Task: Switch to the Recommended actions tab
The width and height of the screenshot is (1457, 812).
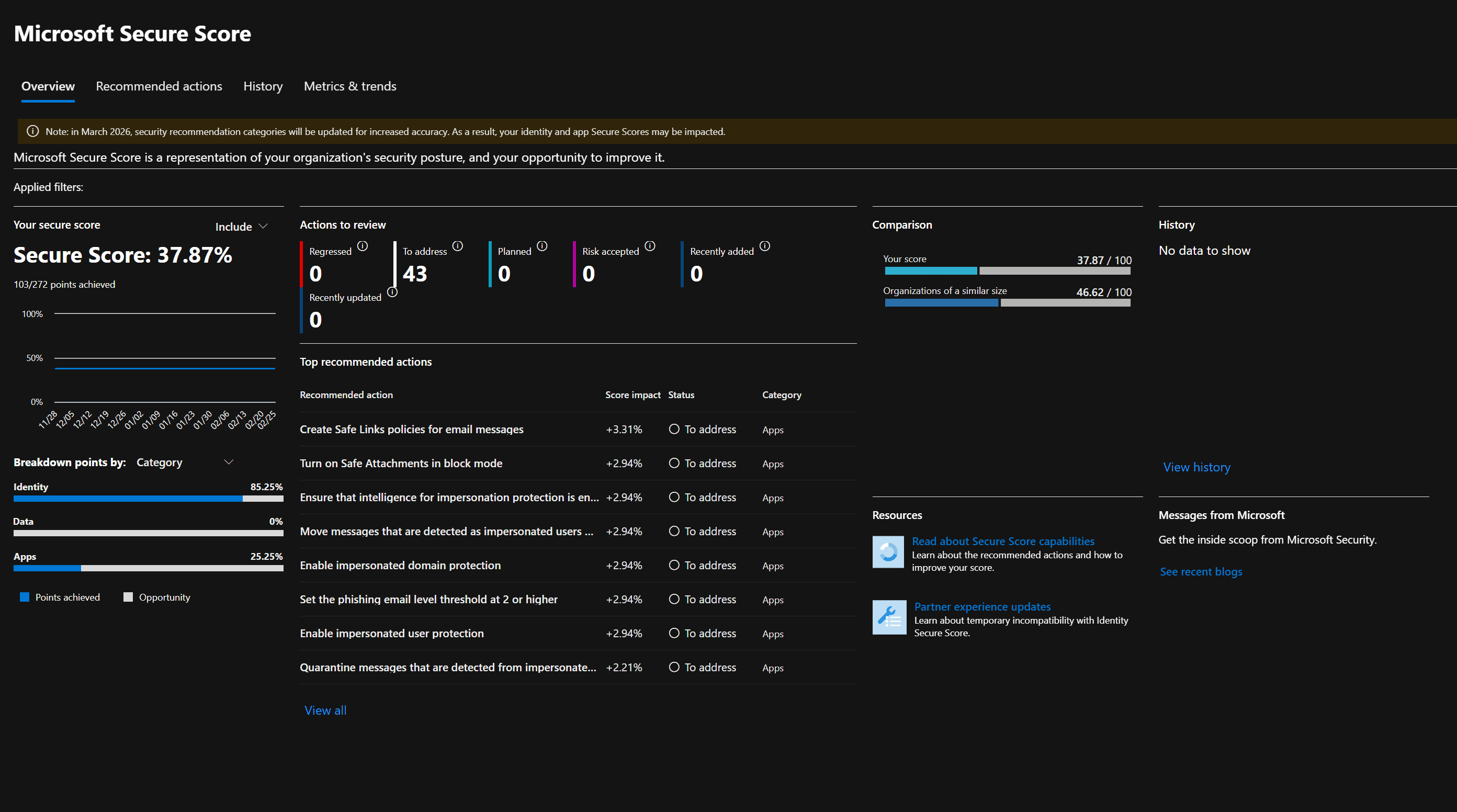Action: 159,86
